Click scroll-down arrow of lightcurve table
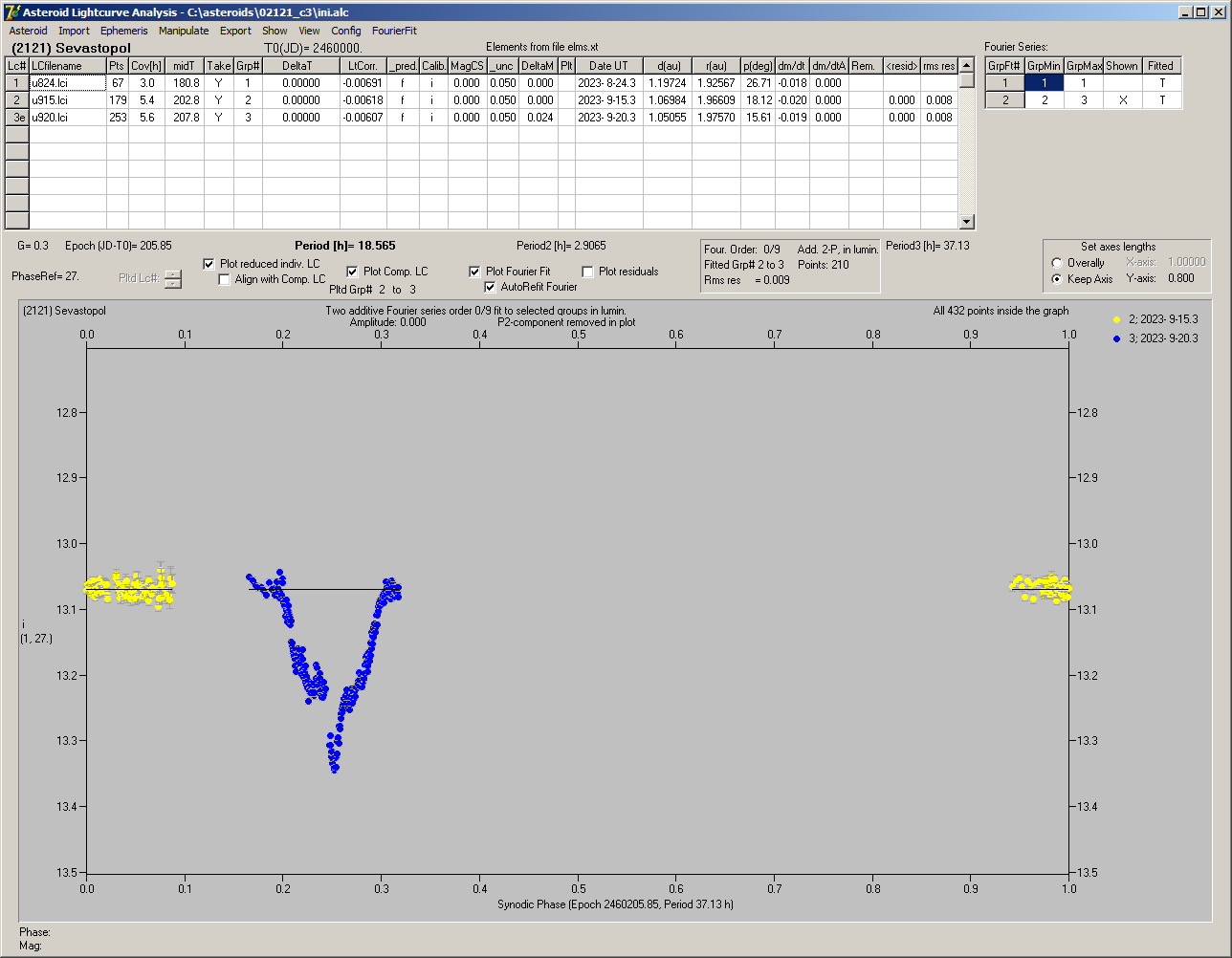This screenshot has height=958, width=1232. (967, 222)
